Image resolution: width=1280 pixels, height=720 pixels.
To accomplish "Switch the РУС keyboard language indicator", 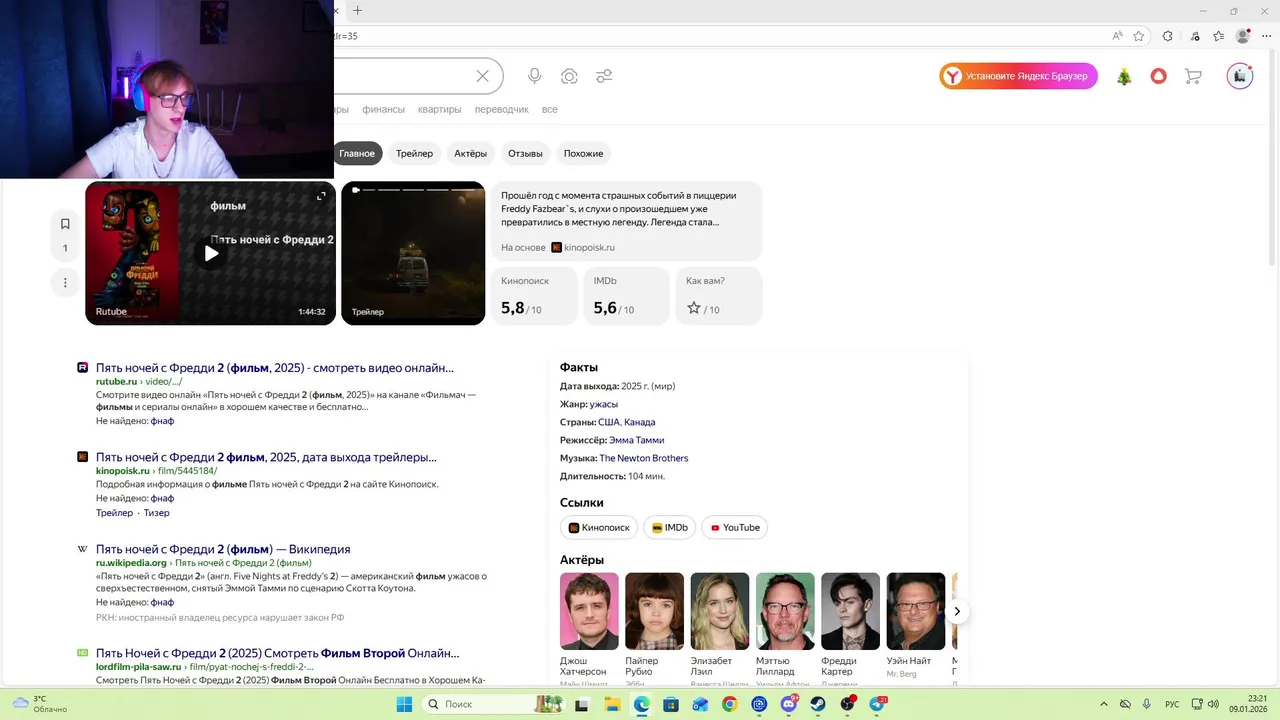I will 1172,704.
